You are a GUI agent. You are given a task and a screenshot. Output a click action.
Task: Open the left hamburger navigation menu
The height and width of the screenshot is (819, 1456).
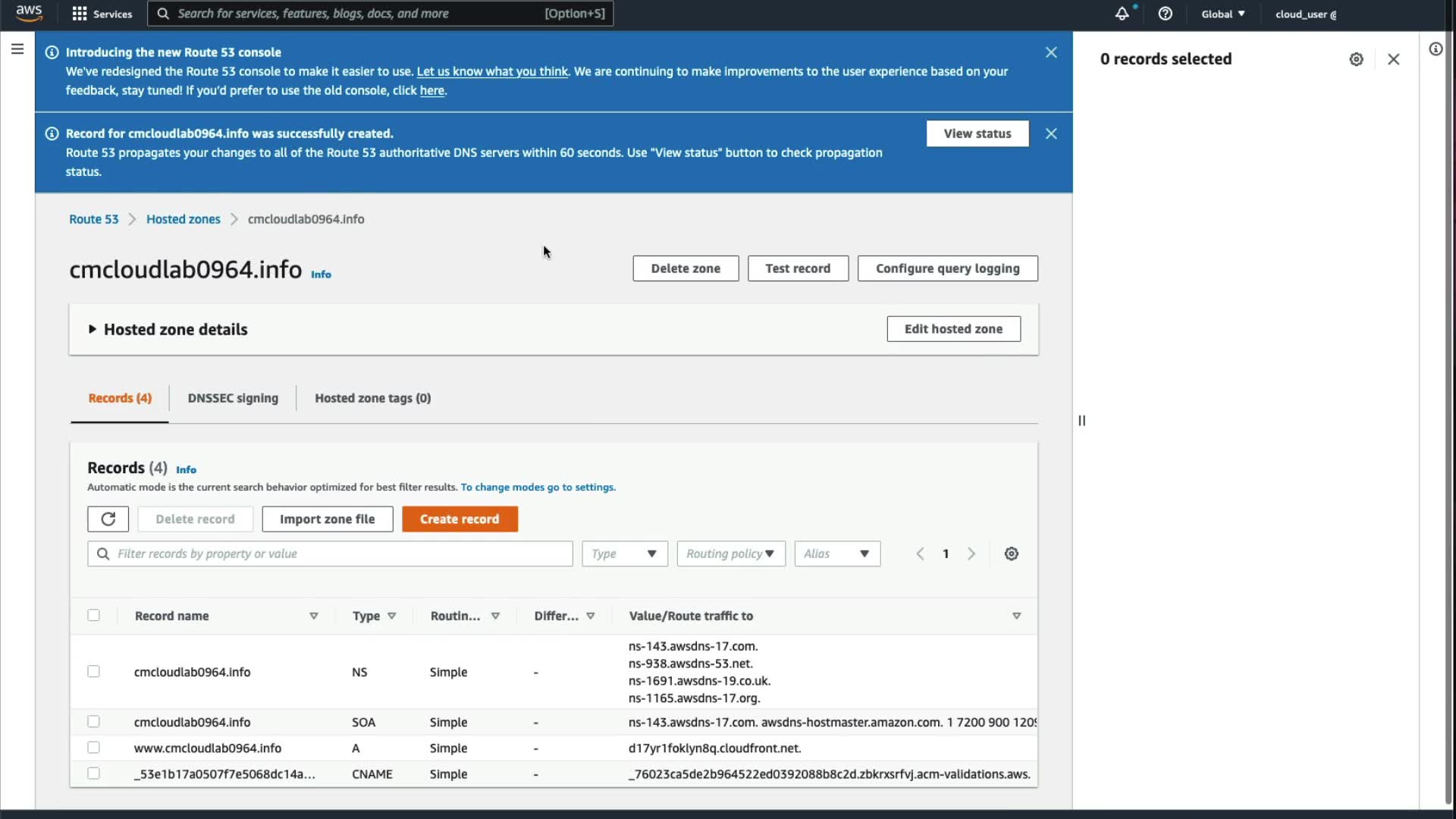pos(17,49)
